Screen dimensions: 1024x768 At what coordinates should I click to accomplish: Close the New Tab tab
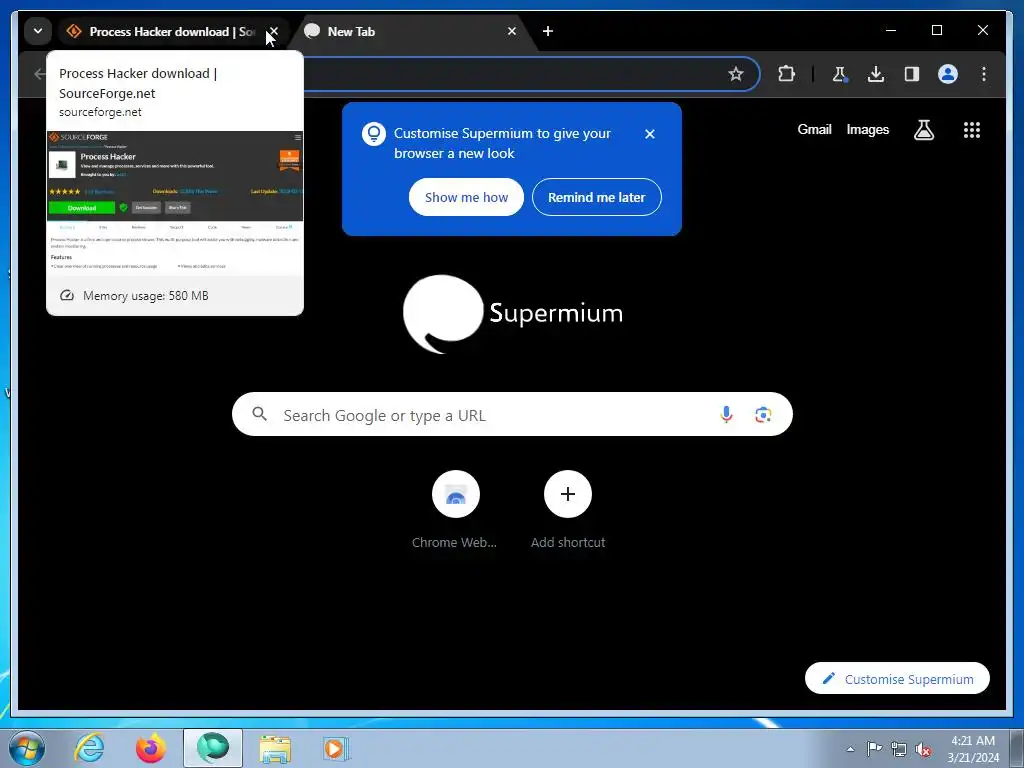512,31
